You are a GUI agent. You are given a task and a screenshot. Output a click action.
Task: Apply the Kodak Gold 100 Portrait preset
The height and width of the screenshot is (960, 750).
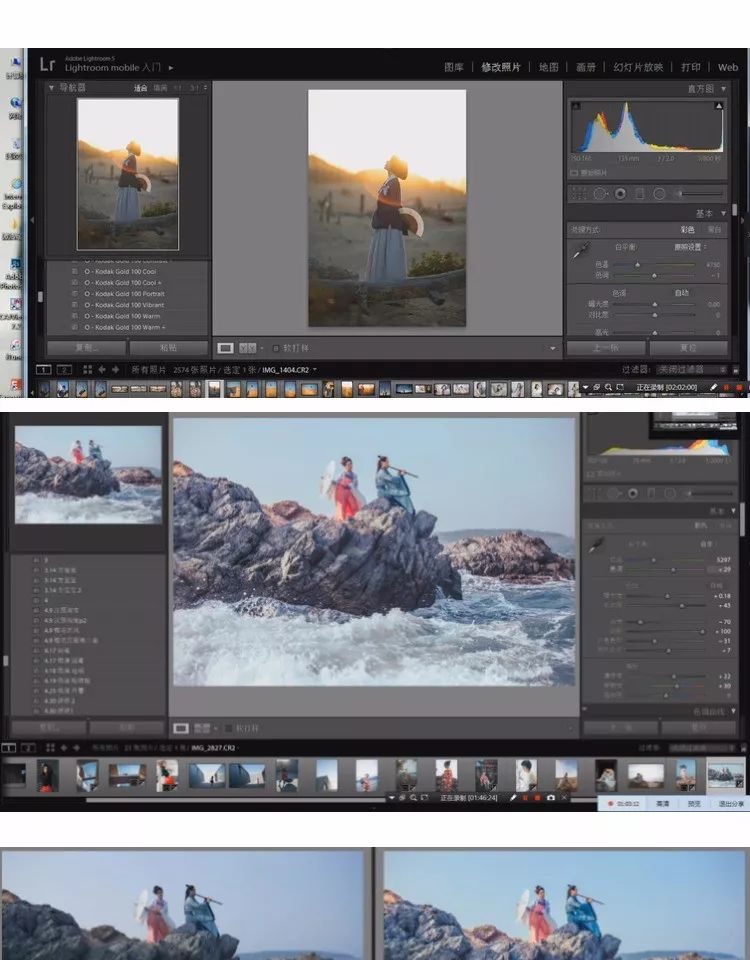pos(124,294)
